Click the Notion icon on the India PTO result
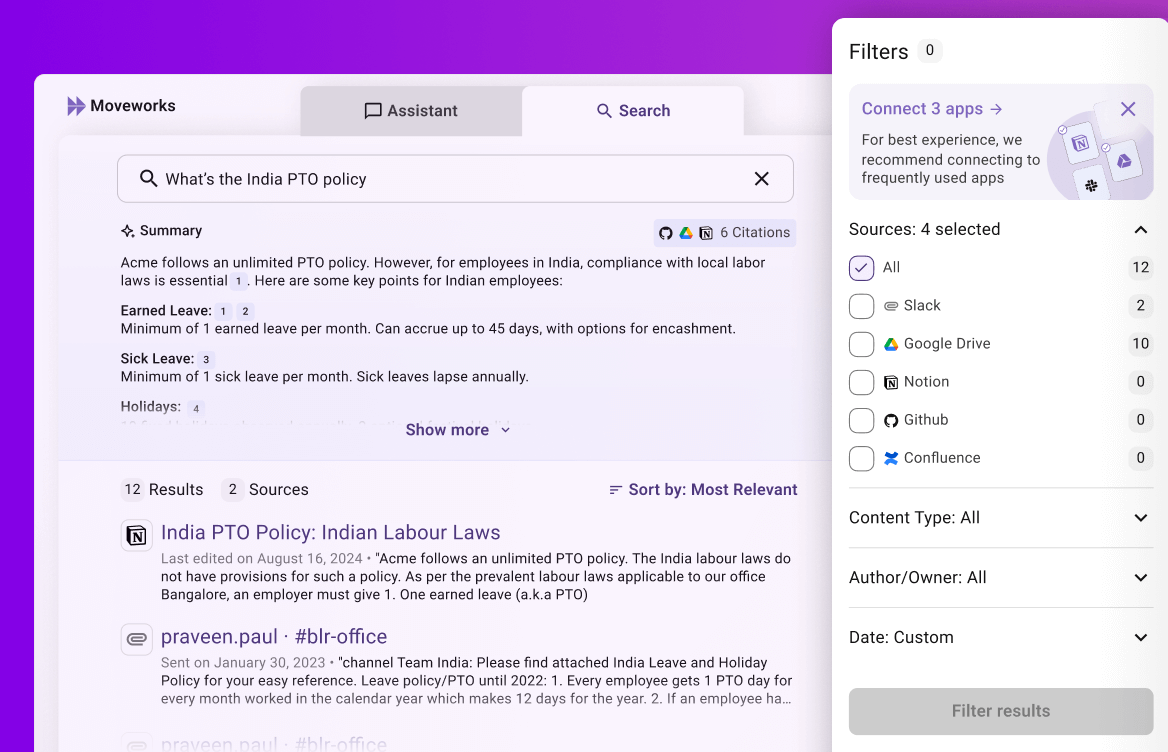The width and height of the screenshot is (1168, 752). tap(136, 536)
